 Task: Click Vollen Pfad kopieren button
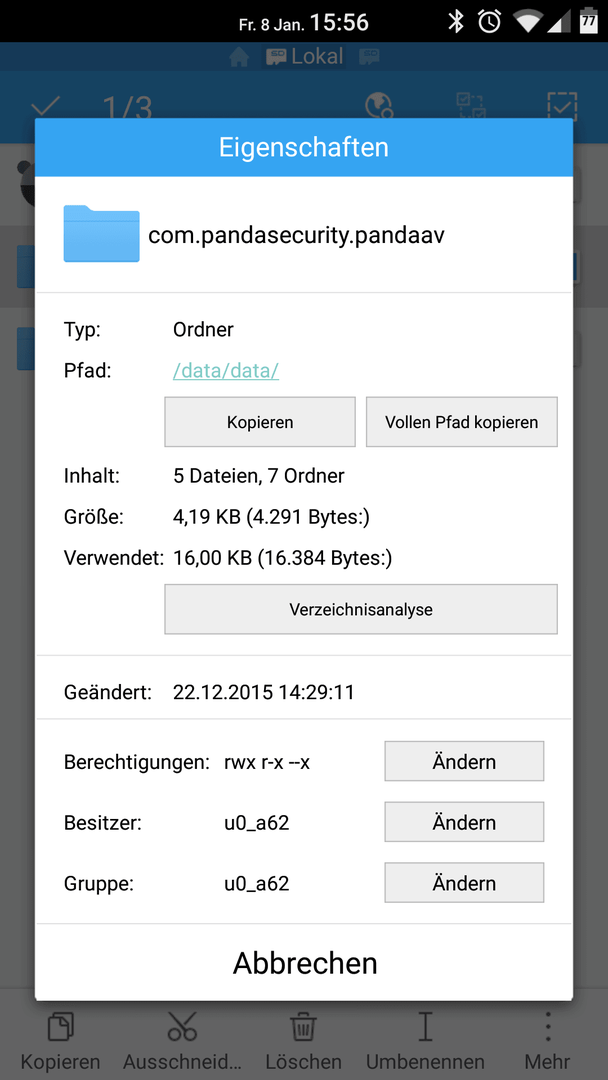[461, 422]
